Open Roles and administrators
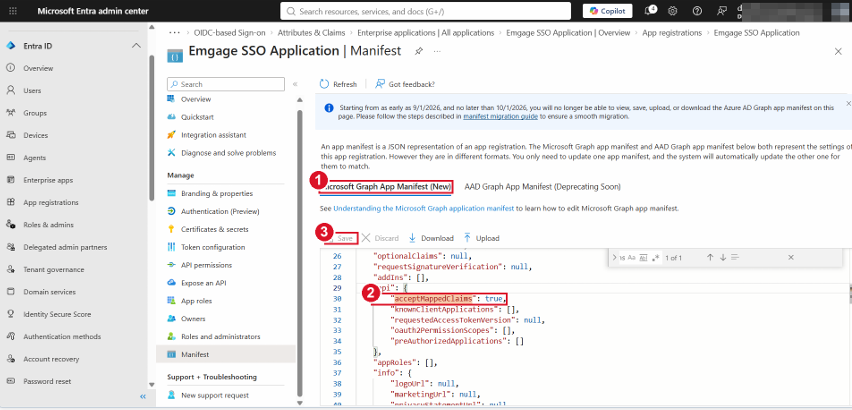 click(x=221, y=336)
